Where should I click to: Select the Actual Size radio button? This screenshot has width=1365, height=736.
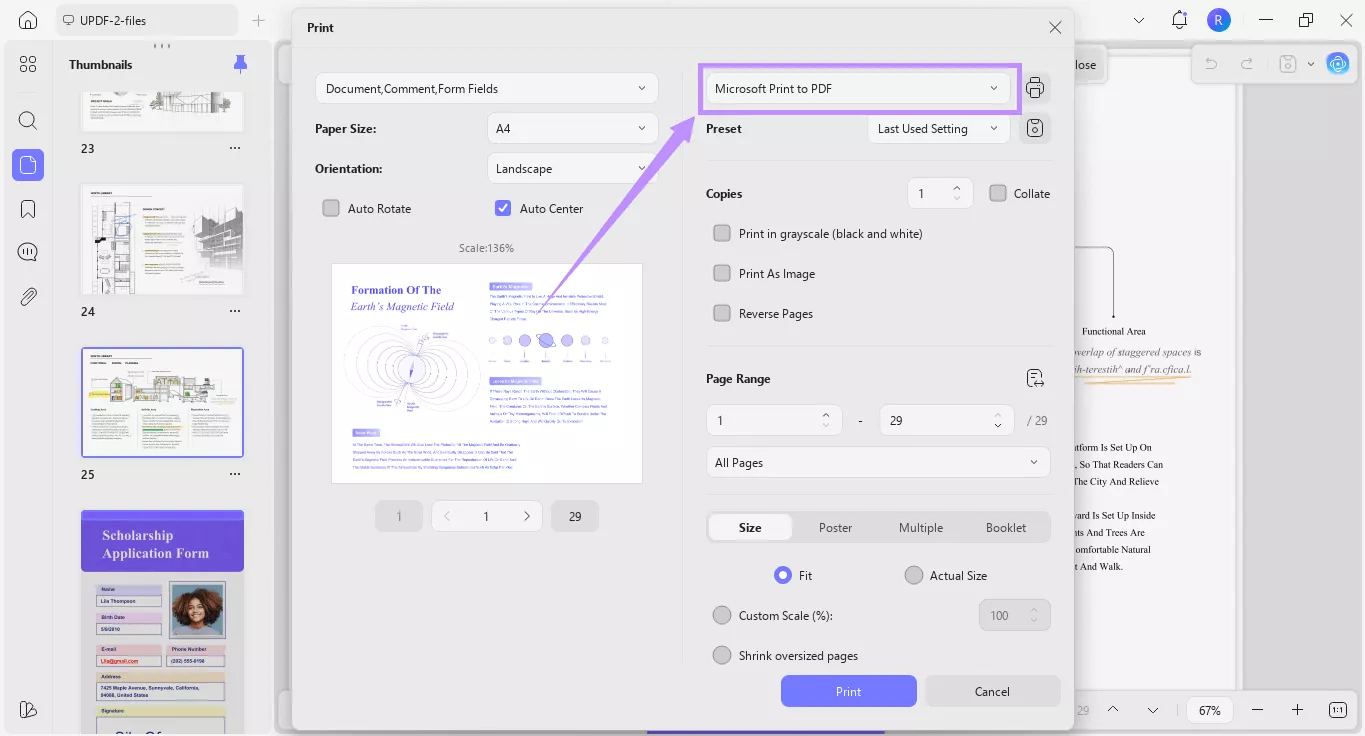[x=913, y=576]
